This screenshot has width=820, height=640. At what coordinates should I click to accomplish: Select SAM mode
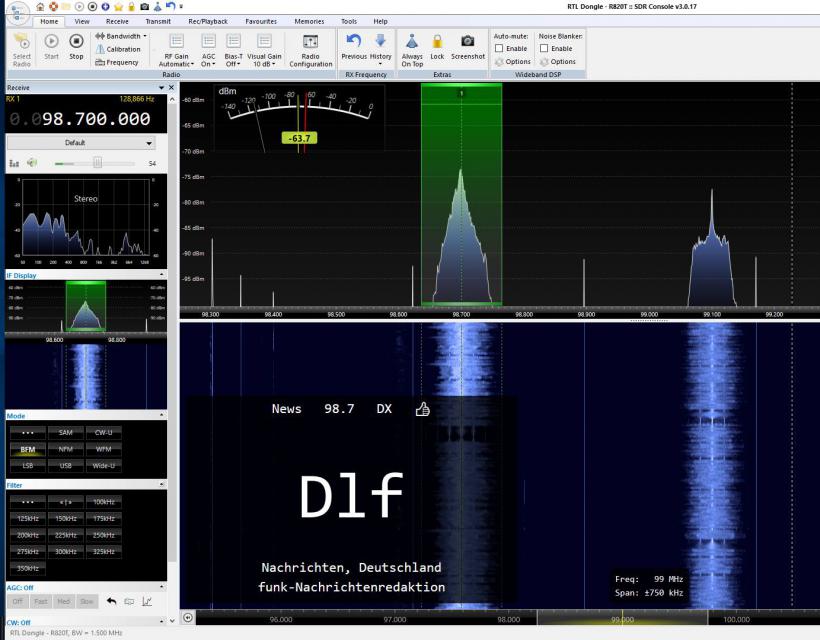click(66, 432)
